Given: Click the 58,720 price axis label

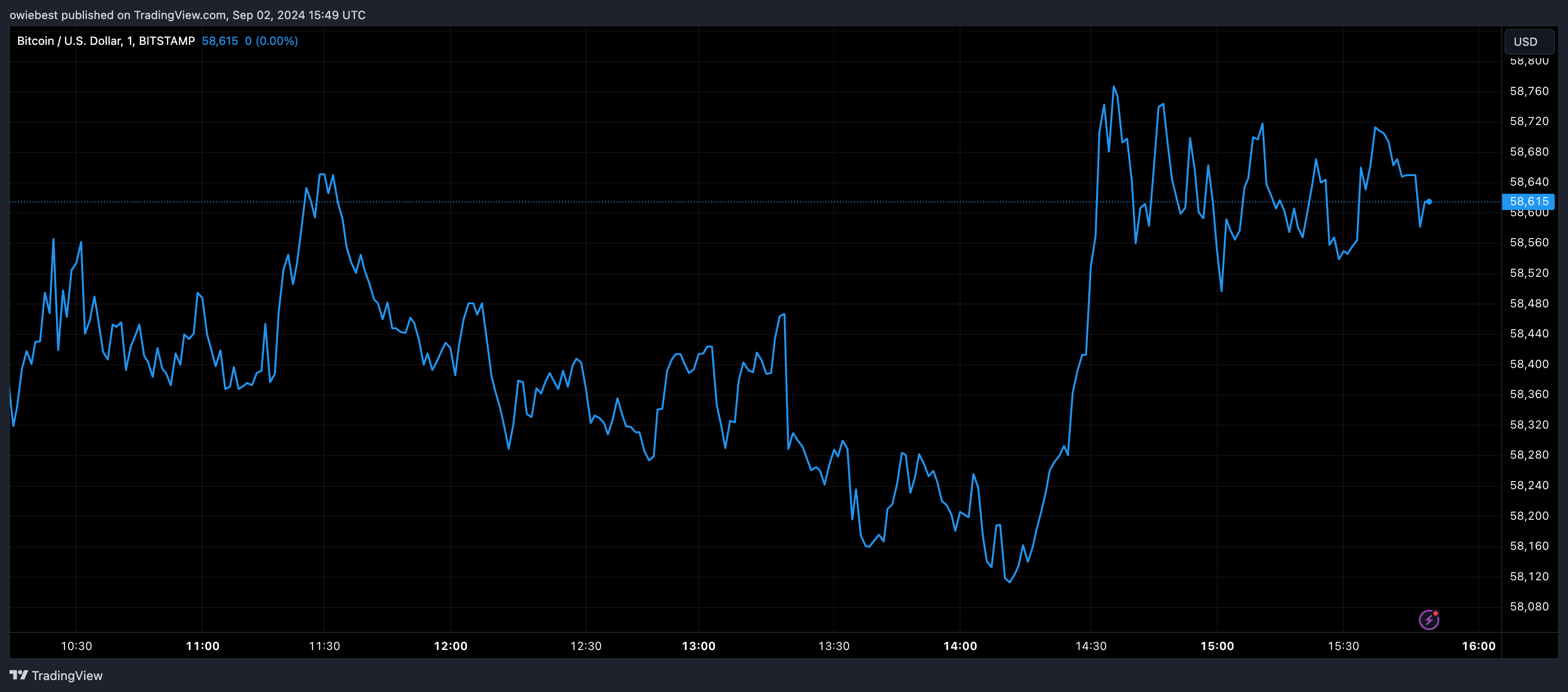Looking at the screenshot, I should (x=1529, y=121).
